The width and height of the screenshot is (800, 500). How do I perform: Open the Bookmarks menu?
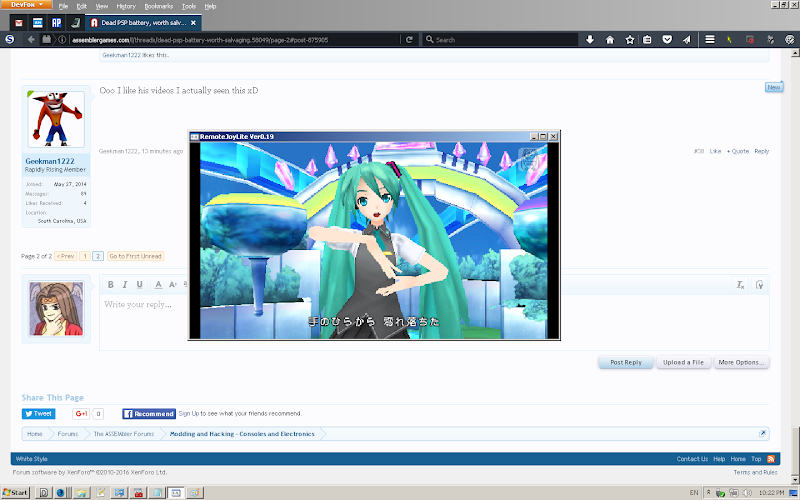point(159,6)
